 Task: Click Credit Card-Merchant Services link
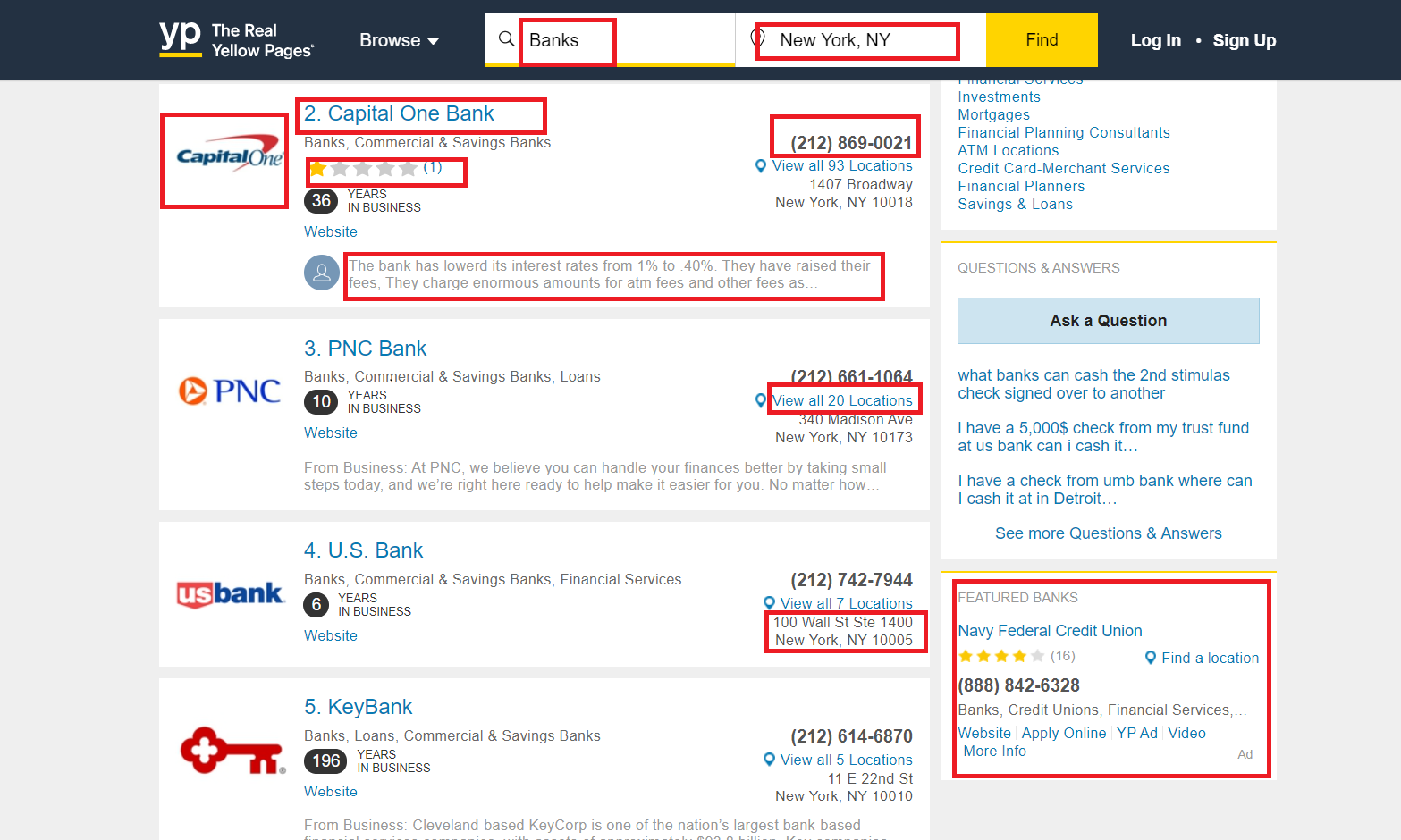click(1064, 168)
